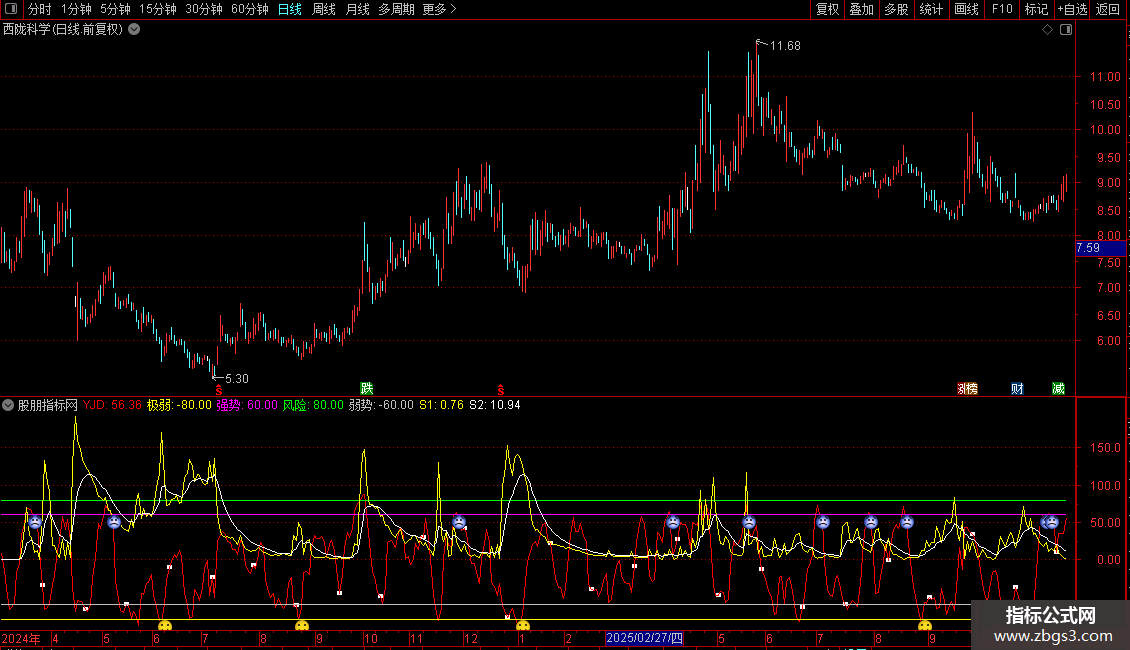Switch to the 60分钟 period tab

tap(249, 9)
